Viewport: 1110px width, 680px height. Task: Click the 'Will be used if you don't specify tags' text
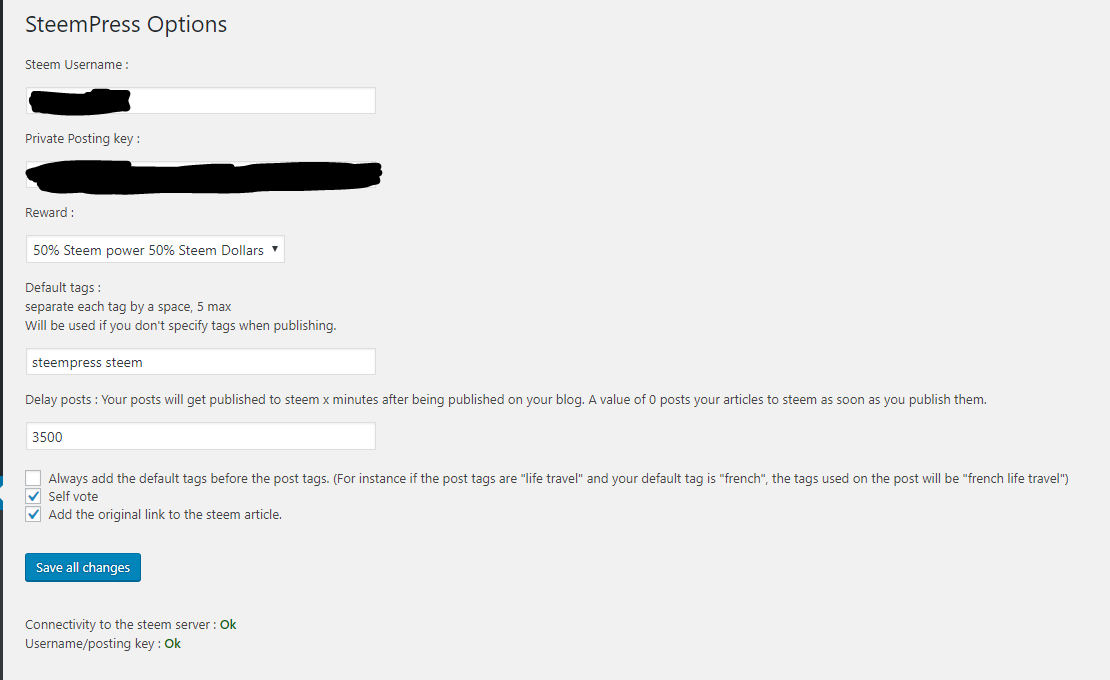(x=180, y=325)
